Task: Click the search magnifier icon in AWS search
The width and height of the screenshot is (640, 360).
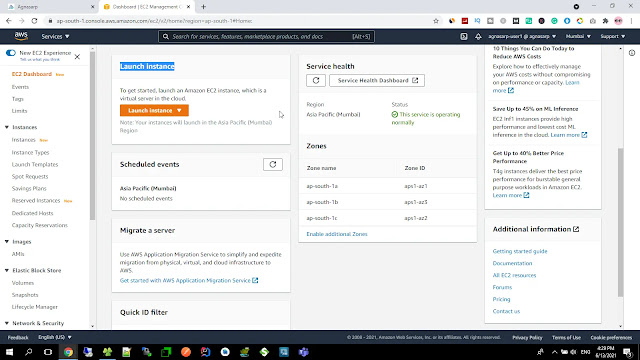Action: point(165,36)
